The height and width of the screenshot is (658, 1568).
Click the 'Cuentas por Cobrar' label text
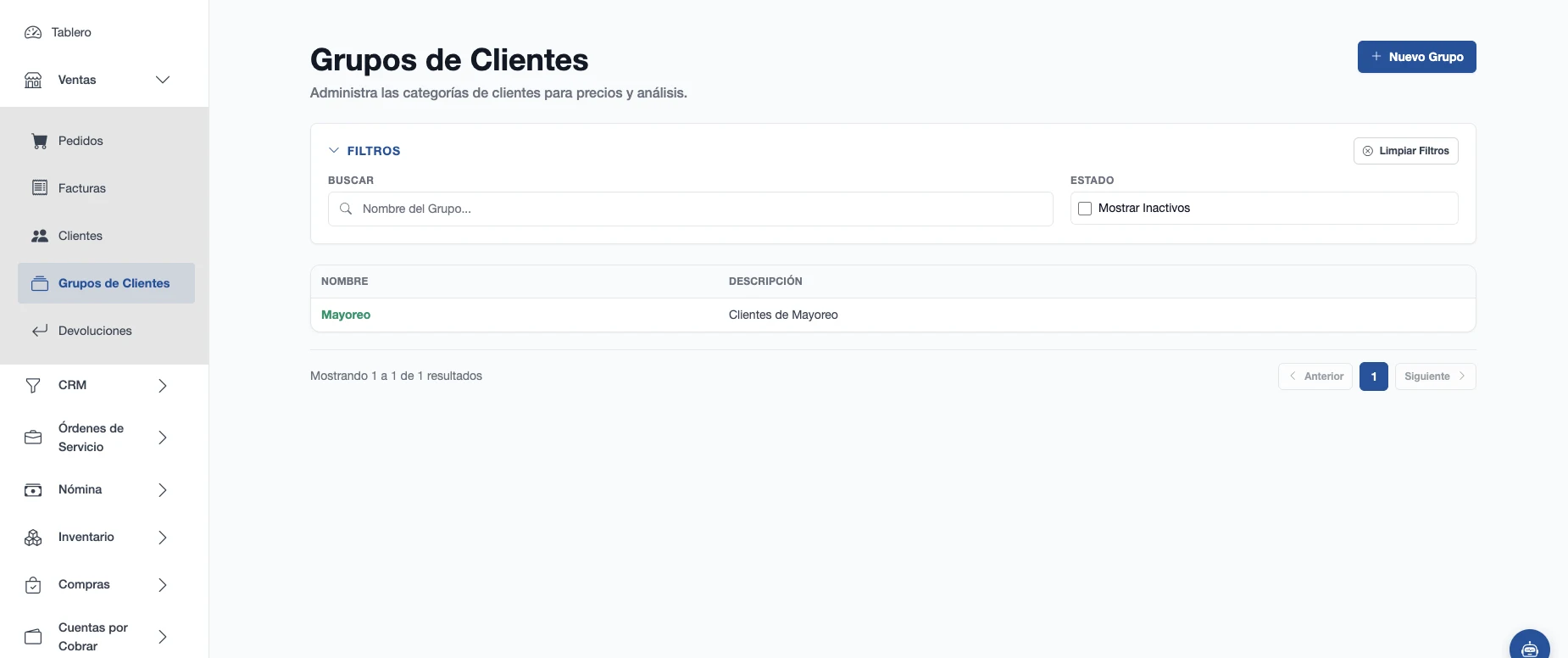(x=93, y=637)
